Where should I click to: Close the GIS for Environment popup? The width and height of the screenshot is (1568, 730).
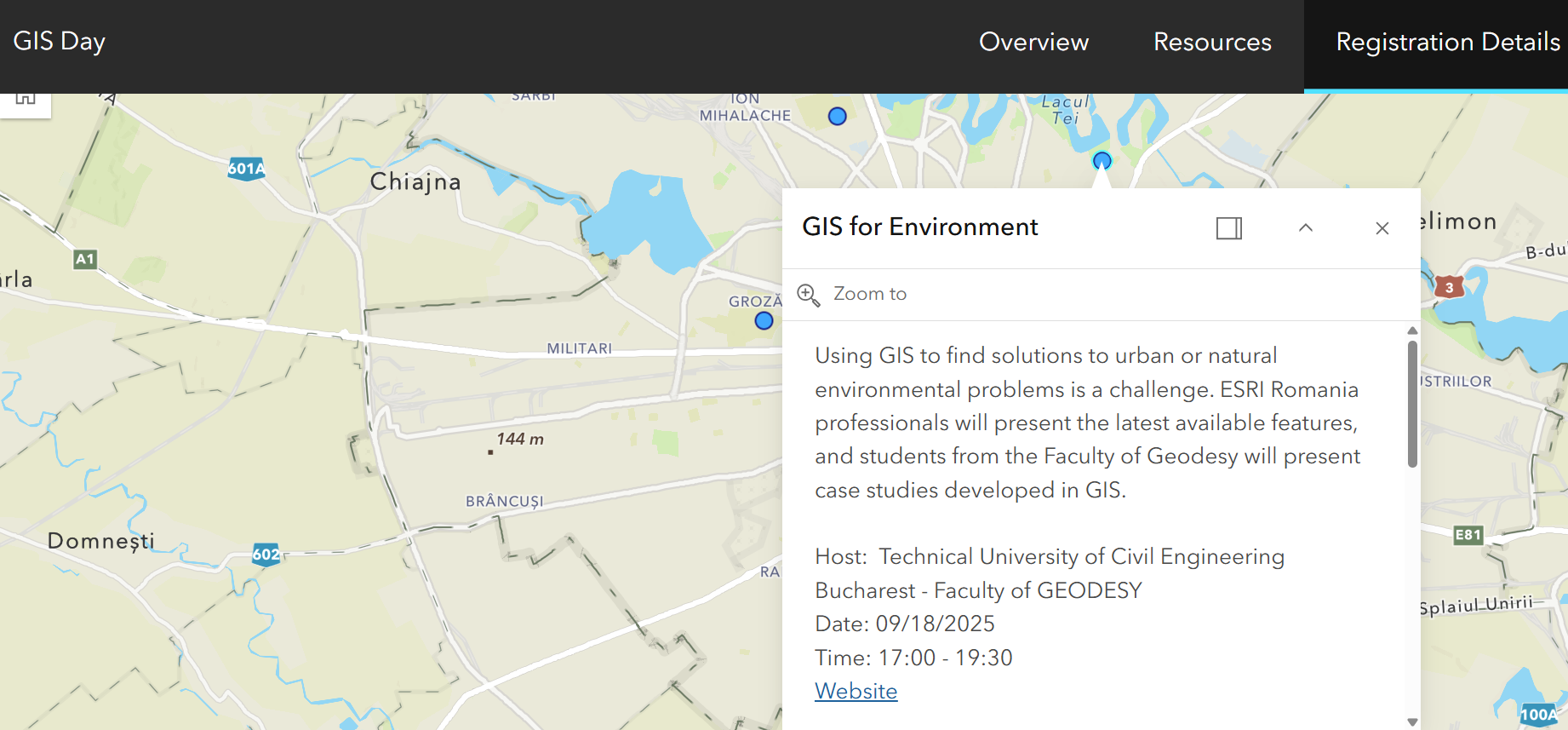(1382, 228)
